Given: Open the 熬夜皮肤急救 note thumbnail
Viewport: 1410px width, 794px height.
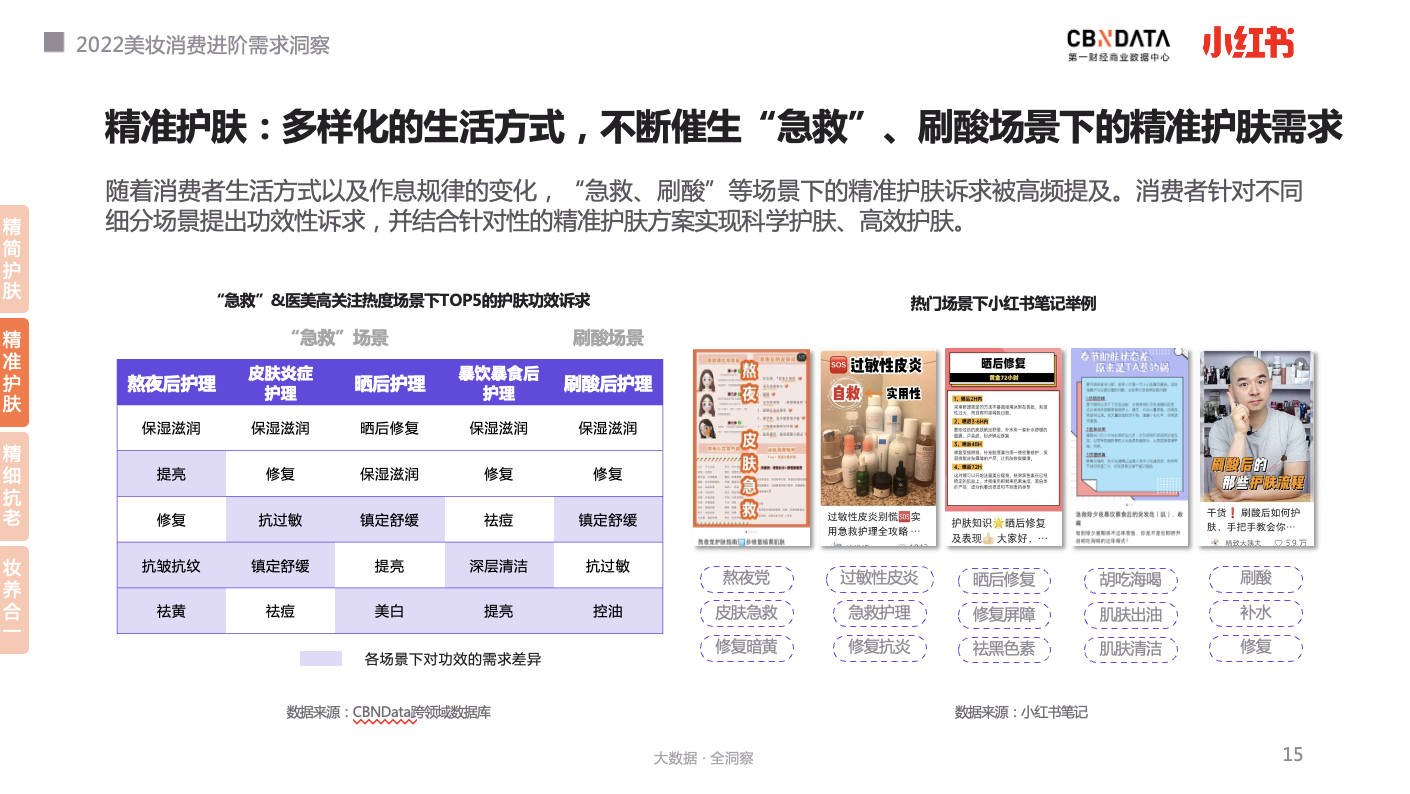Looking at the screenshot, I should [751, 448].
